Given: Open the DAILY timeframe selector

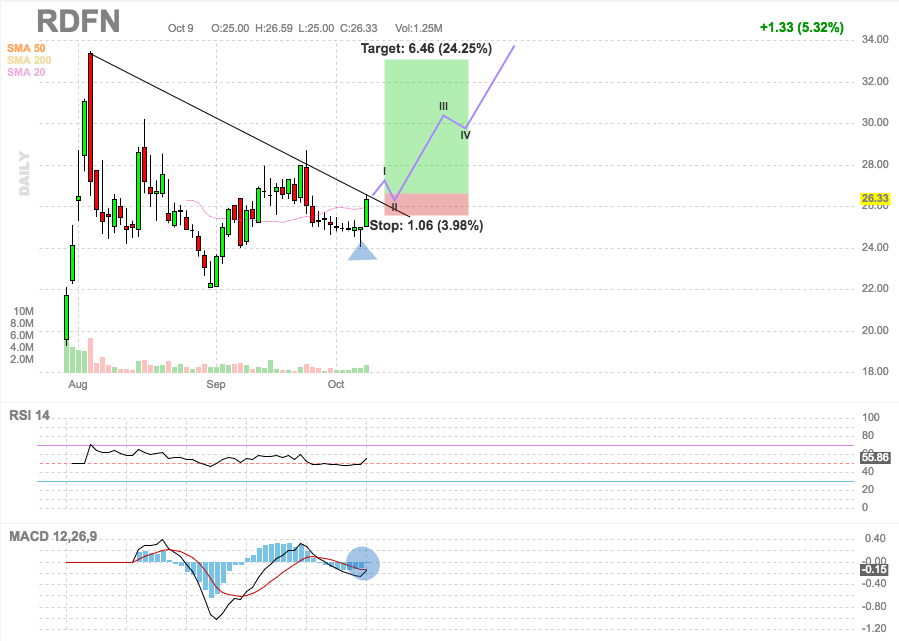Looking at the screenshot, I should [25, 174].
